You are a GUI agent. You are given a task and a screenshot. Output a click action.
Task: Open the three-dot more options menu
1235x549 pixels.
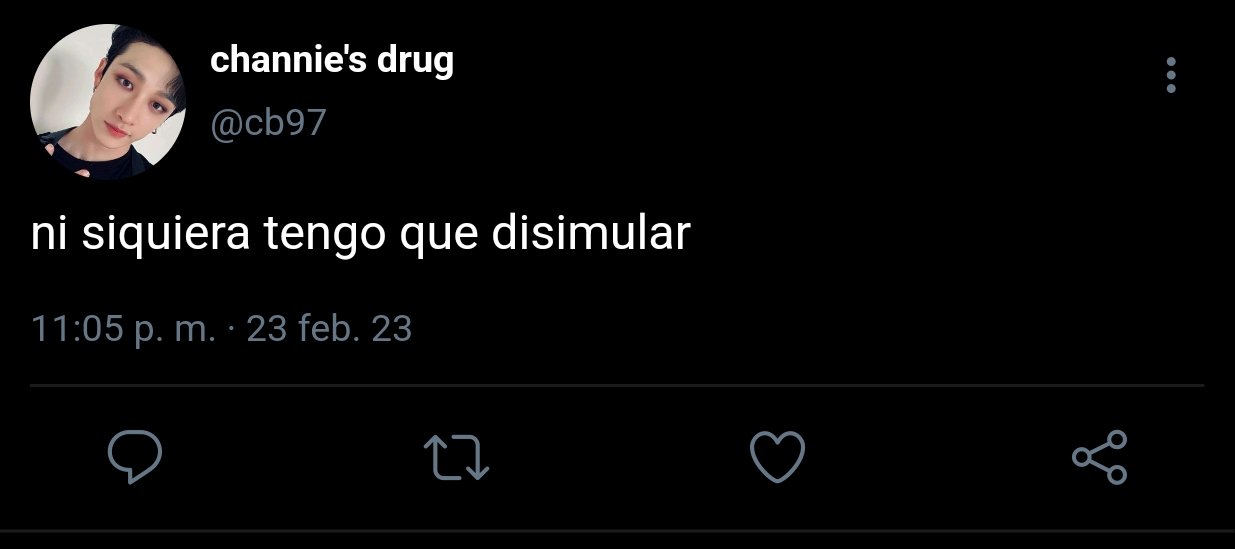1171,75
